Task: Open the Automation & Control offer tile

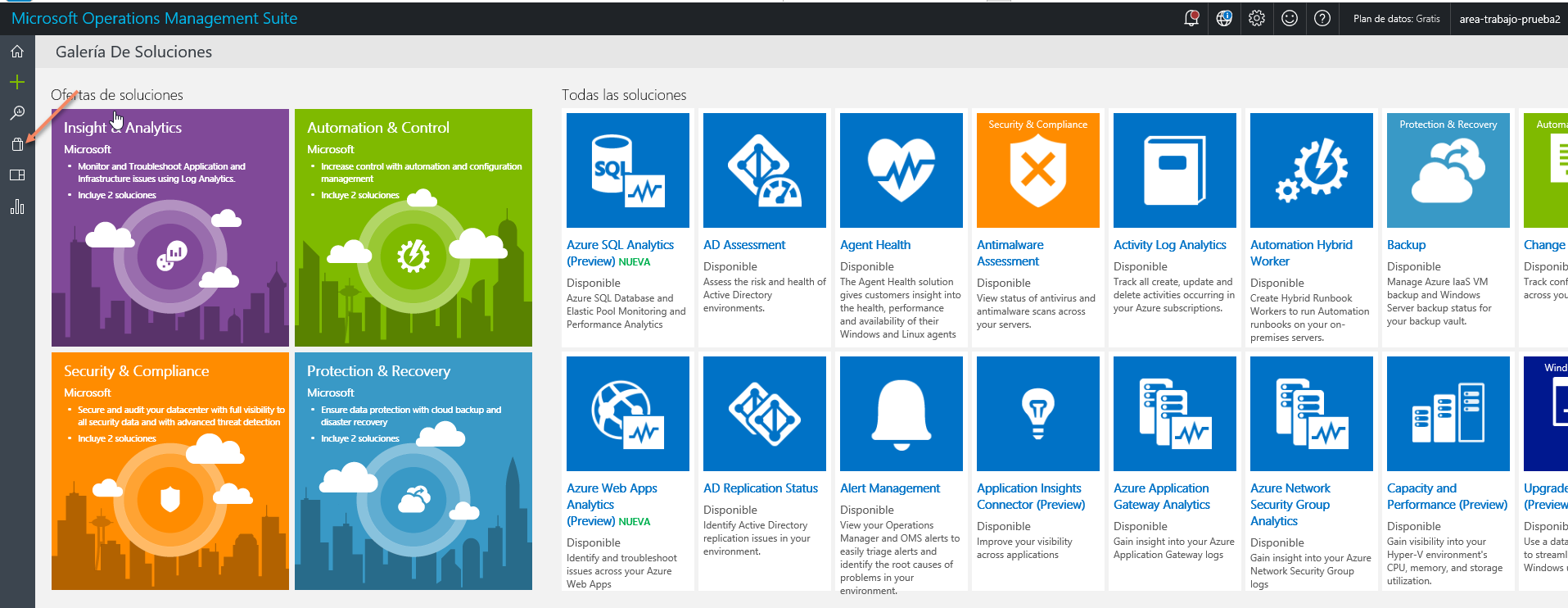Action: click(413, 228)
